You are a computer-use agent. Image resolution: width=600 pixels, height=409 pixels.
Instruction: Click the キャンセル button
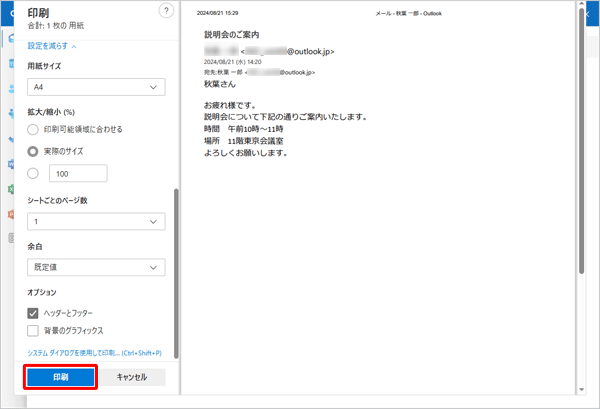pos(132,377)
